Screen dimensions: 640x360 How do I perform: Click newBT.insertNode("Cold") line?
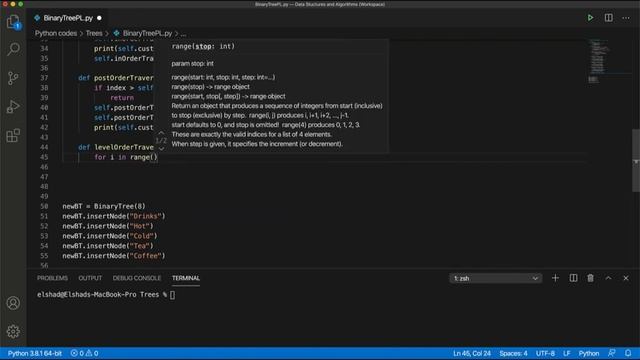click(110, 236)
